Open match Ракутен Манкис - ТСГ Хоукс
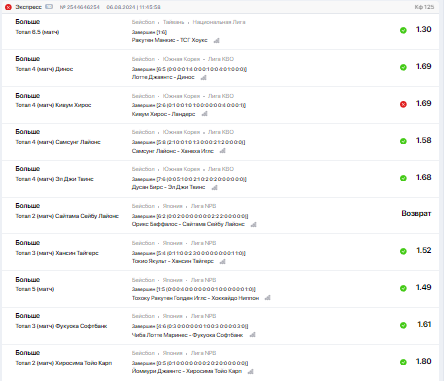 [x=169, y=40]
